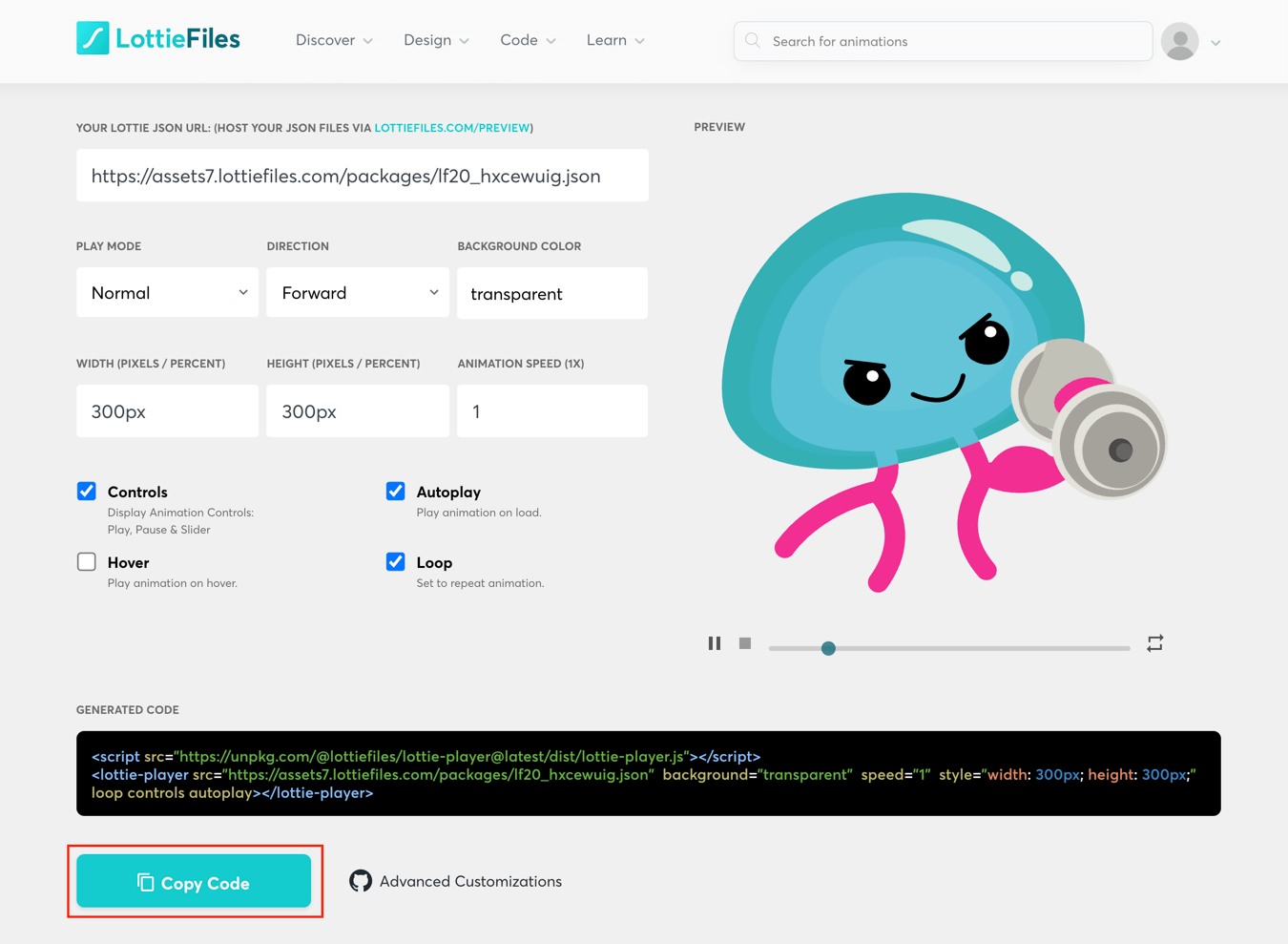Follow the LOTTIEFILES.COM/PREVIEW link
The image size is (1288, 944).
(x=452, y=128)
